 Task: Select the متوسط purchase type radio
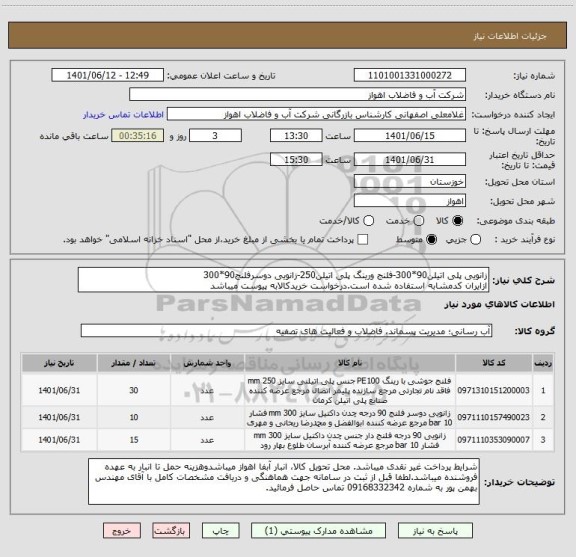431,240
